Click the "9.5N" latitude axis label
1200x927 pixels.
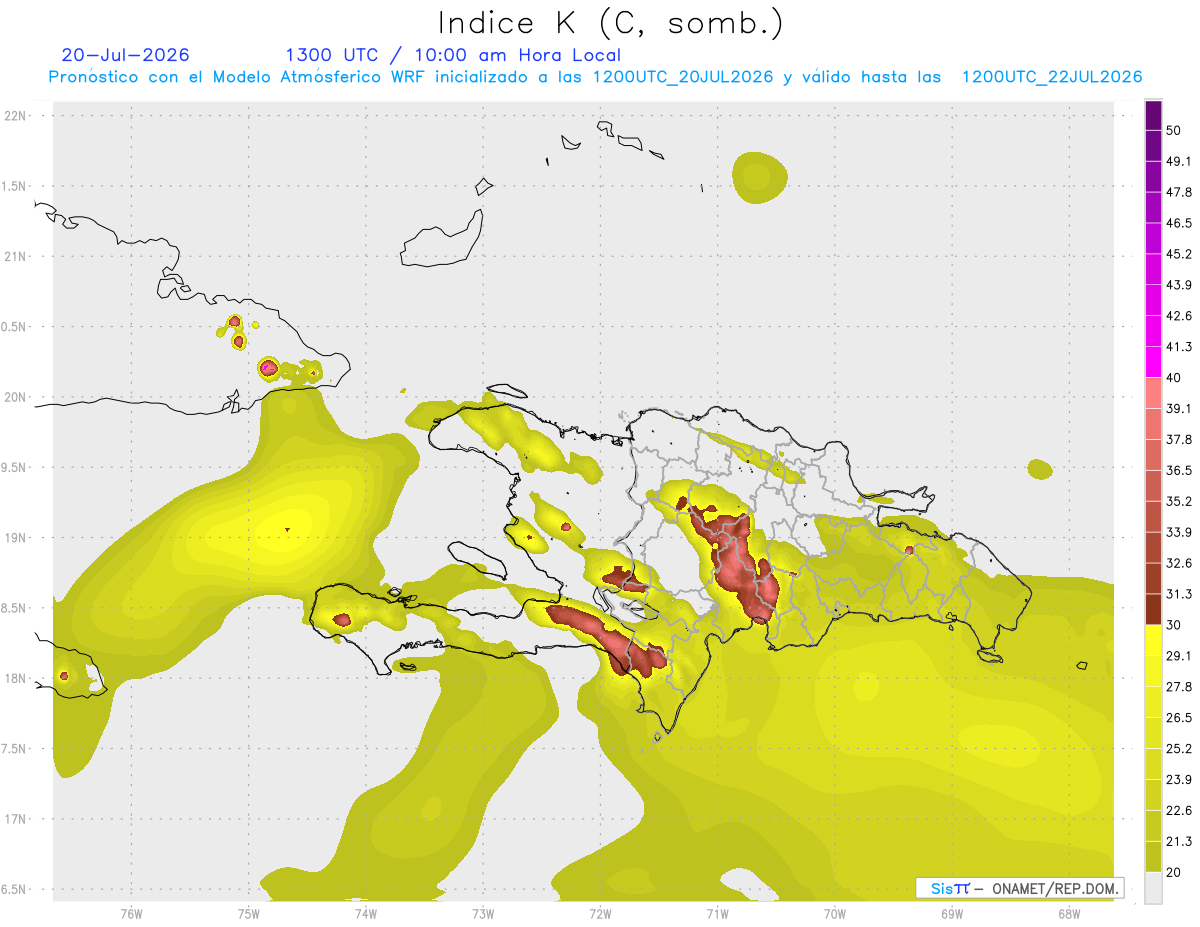[x=15, y=467]
